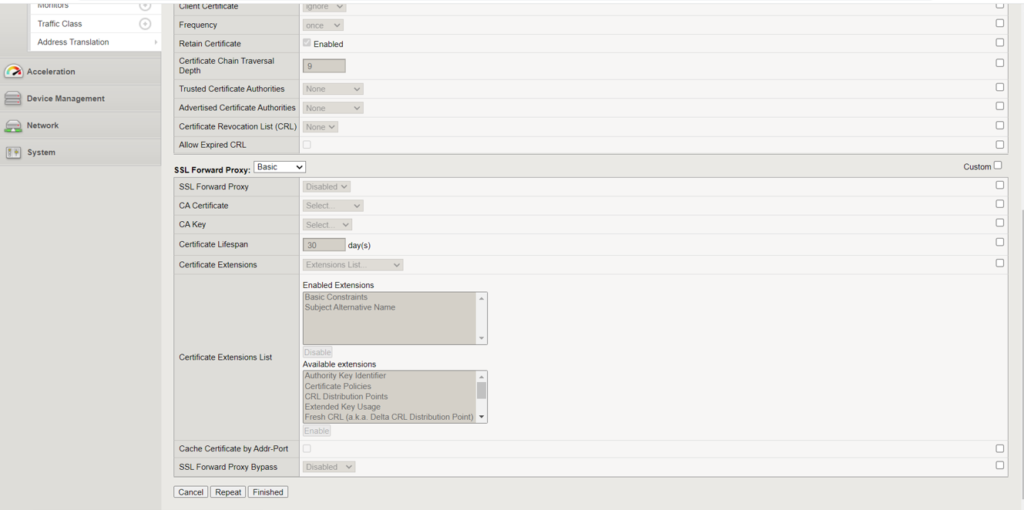
Task: Click the Network icon in sidebar
Action: coord(13,126)
